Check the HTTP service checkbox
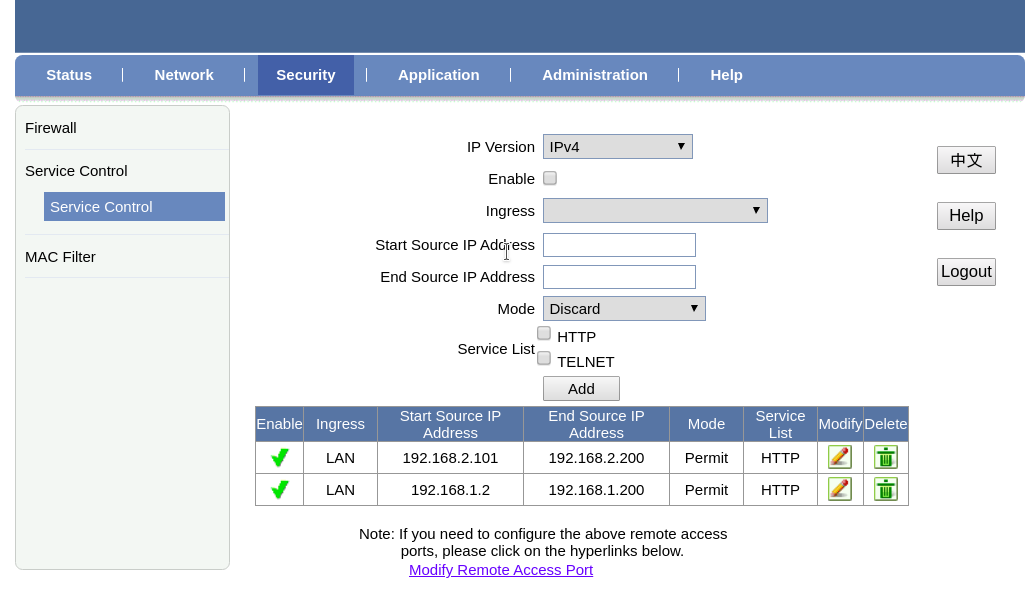Image resolution: width=1027 pixels, height=598 pixels. [544, 333]
